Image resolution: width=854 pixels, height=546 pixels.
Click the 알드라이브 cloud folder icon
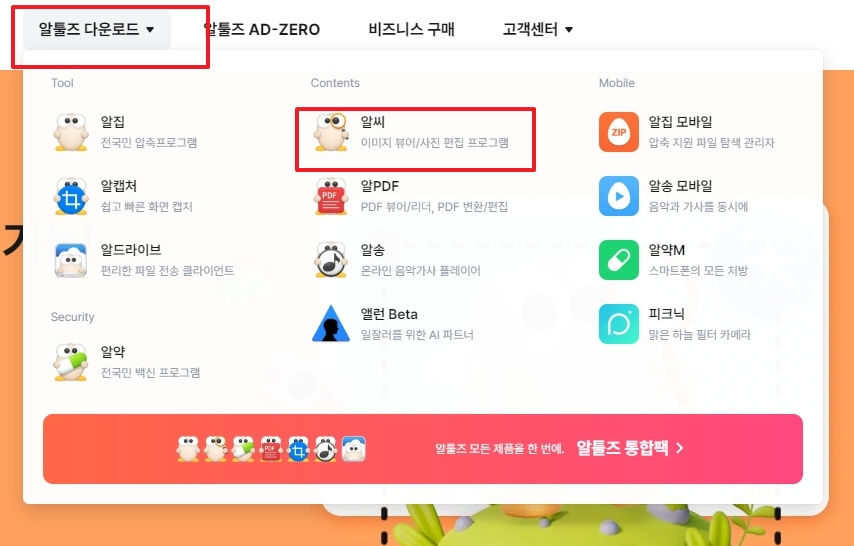pos(71,260)
